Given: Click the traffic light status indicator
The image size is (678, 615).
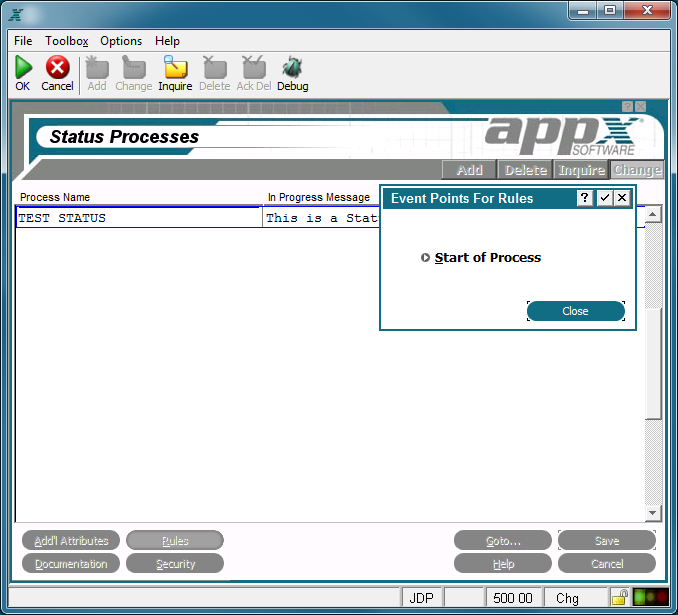Looking at the screenshot, I should click(x=650, y=597).
